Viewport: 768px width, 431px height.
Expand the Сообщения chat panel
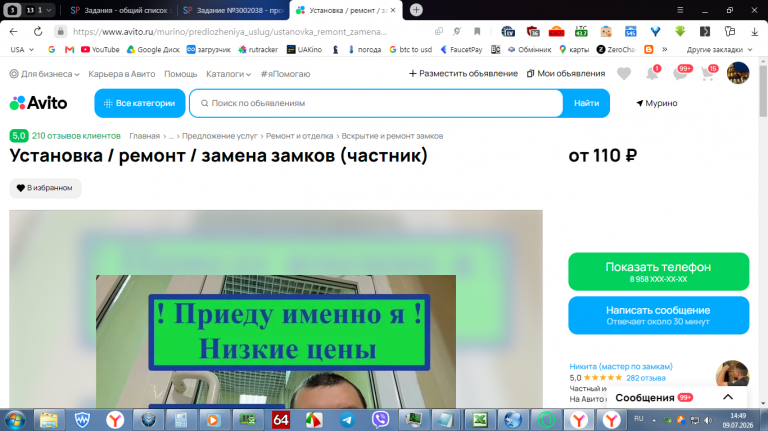tap(728, 397)
